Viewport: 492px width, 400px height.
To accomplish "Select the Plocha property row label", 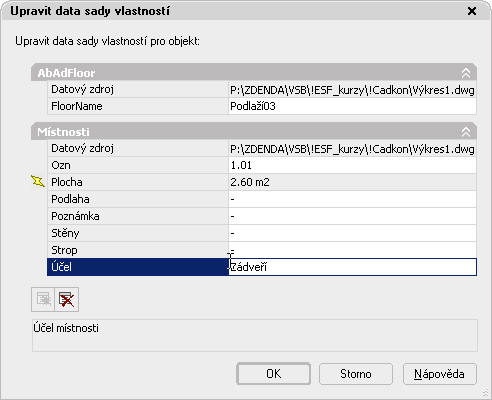I will [x=138, y=182].
